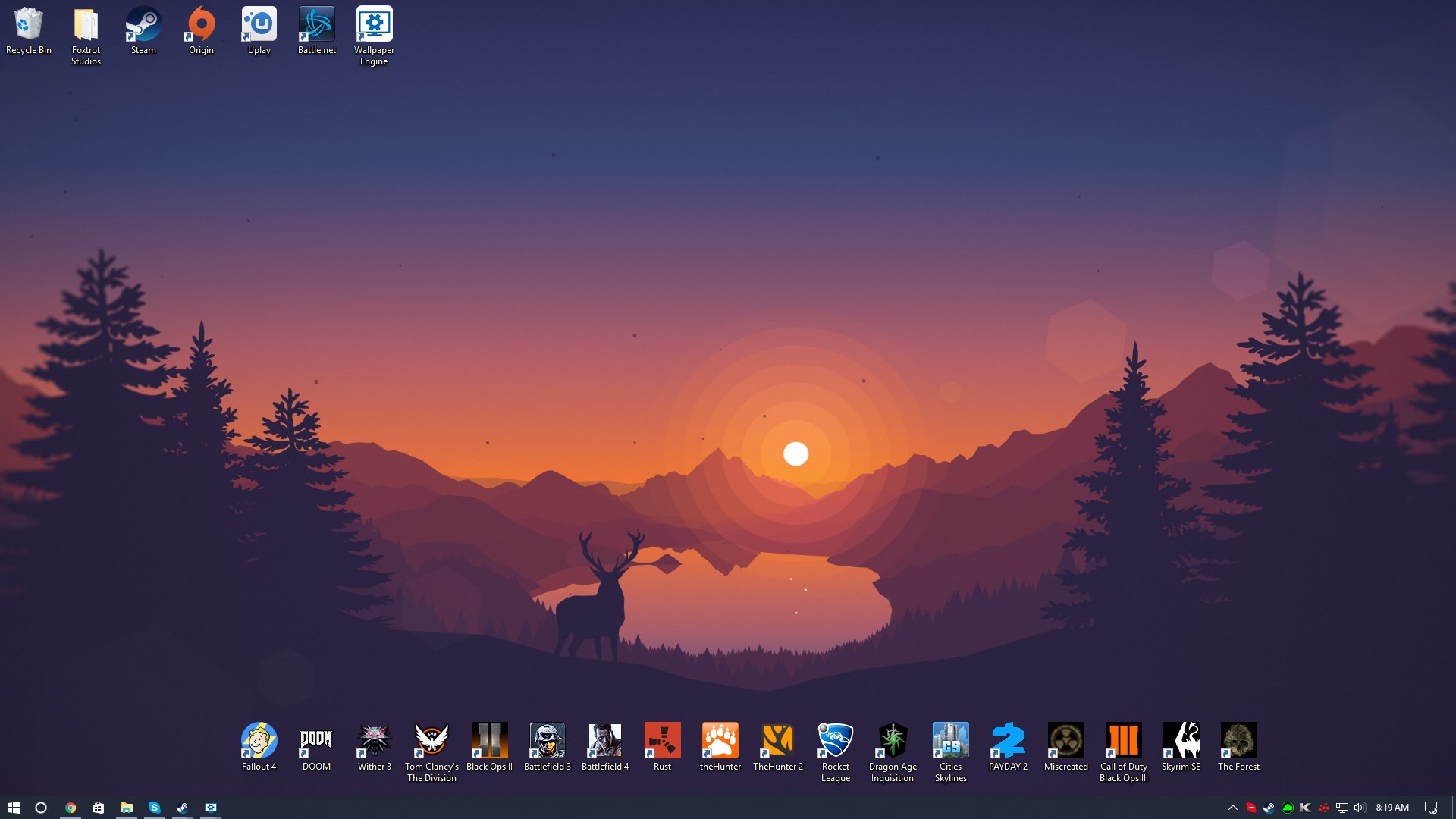Open the clock showing 8:19 AM

click(x=1392, y=808)
